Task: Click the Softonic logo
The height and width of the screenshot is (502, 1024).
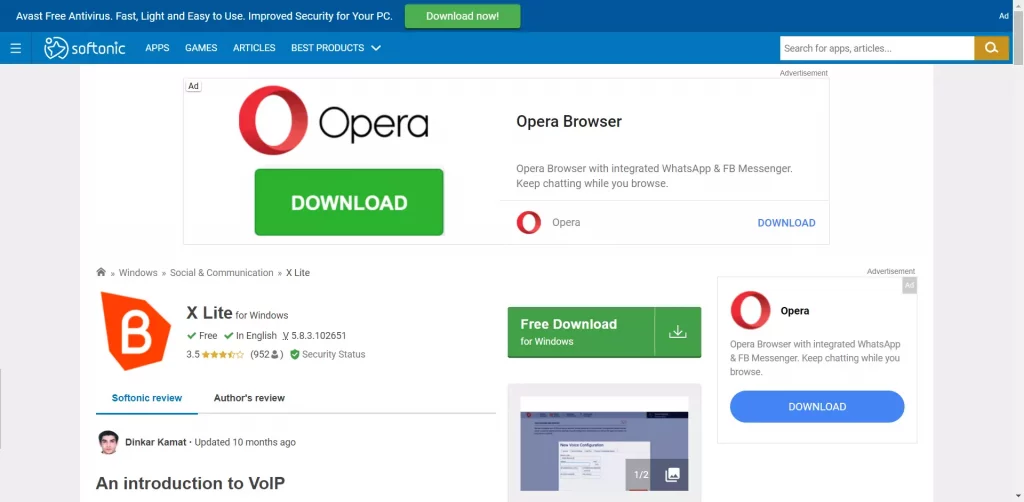Action: [x=85, y=48]
